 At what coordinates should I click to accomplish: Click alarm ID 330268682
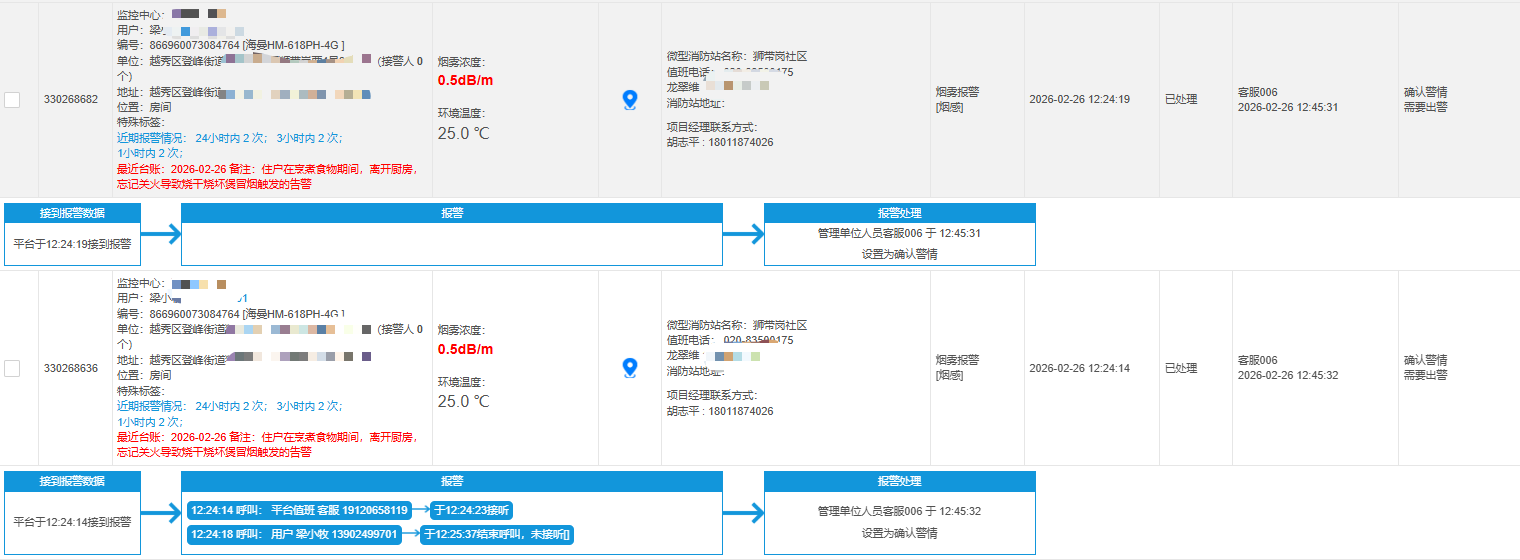(71, 100)
